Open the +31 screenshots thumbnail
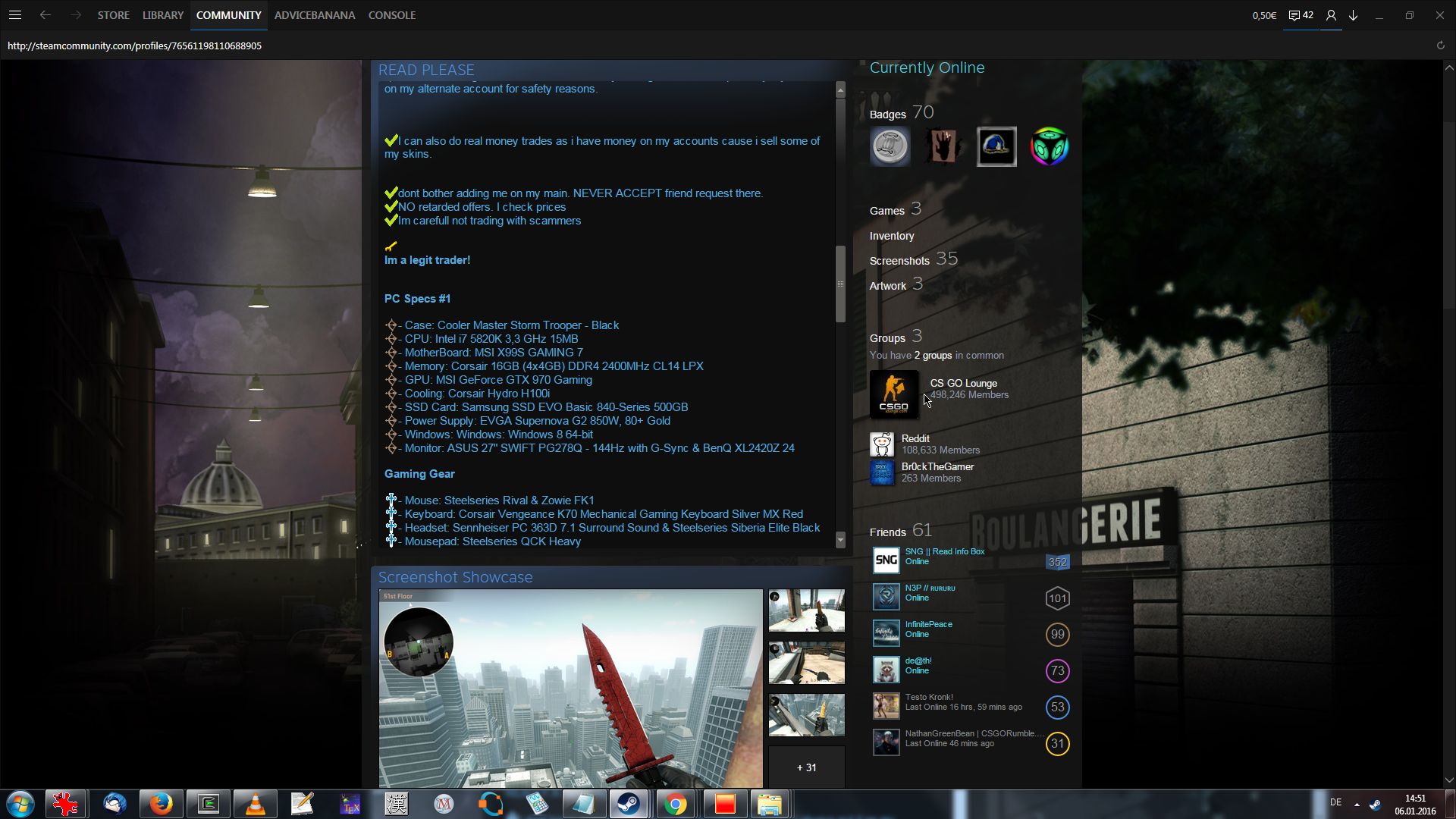 (x=806, y=767)
